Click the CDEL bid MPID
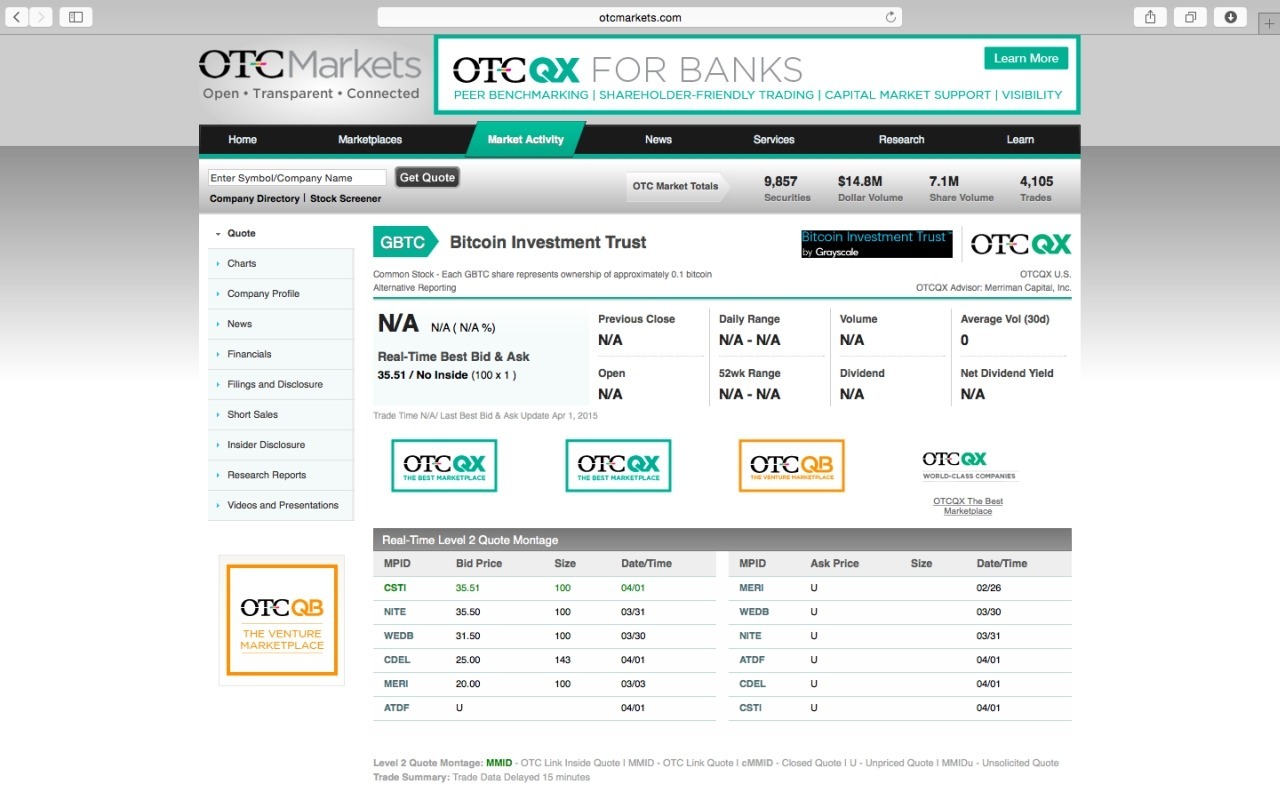Screen dimensions: 1280x800 click(397, 660)
